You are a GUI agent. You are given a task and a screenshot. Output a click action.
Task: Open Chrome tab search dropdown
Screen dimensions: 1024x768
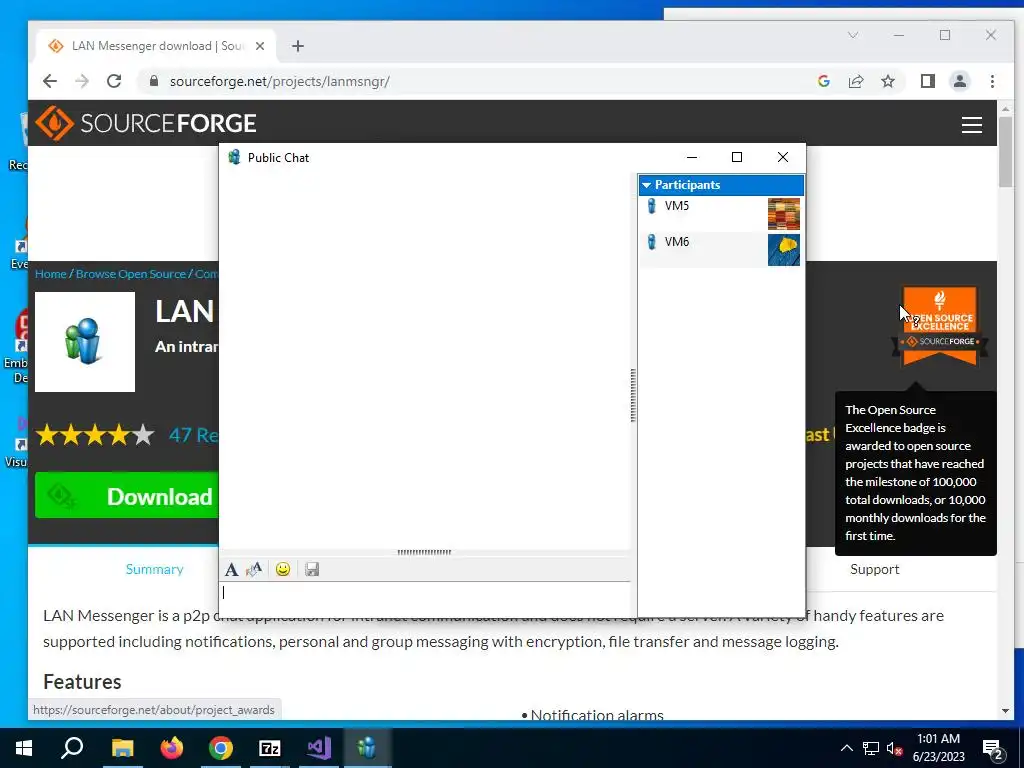(853, 35)
